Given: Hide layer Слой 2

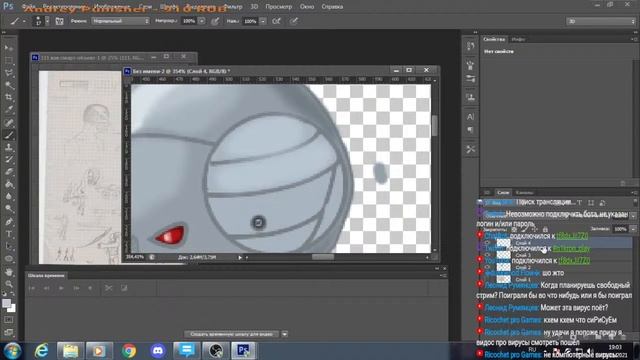Looking at the screenshot, I should pos(487,267).
